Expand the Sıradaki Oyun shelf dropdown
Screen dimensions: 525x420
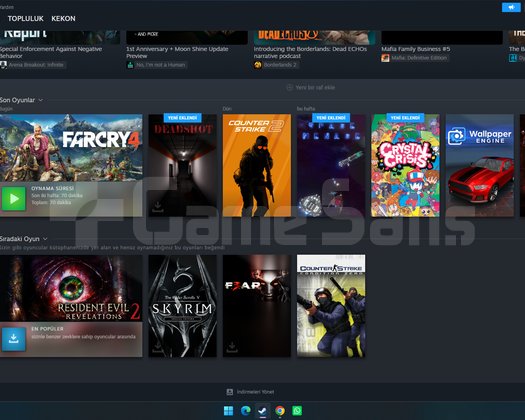click(x=45, y=239)
